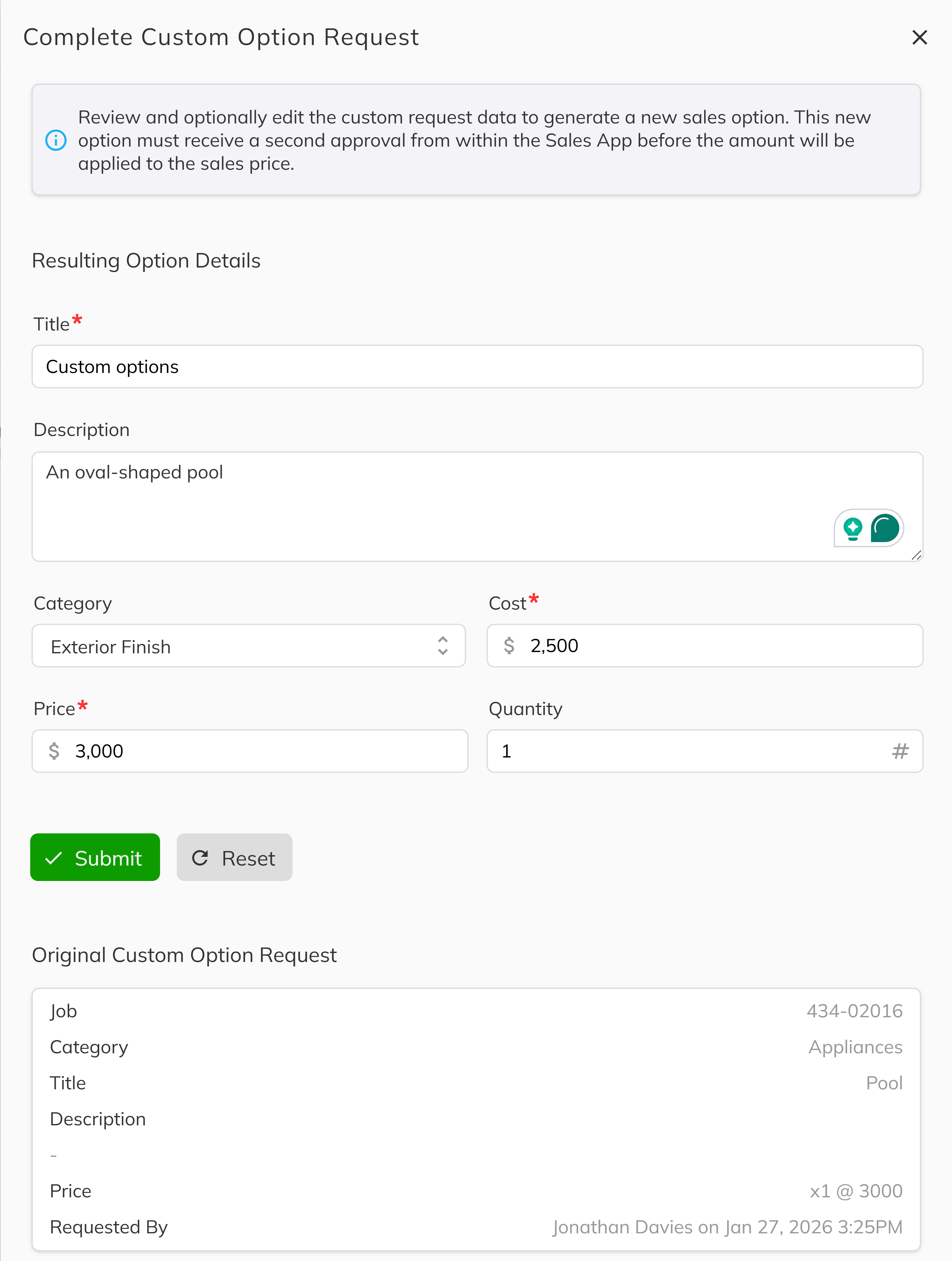The width and height of the screenshot is (952, 1261).
Task: Click the circular refresh icon on the Reset button
Action: [199, 857]
